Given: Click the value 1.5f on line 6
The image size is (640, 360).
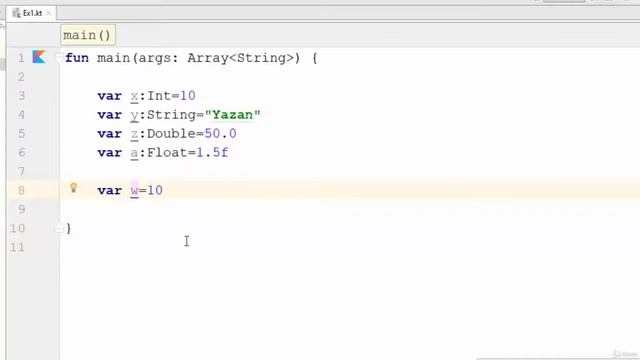Looking at the screenshot, I should [212, 153].
